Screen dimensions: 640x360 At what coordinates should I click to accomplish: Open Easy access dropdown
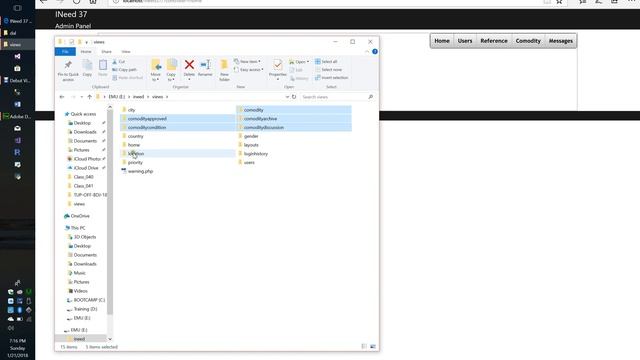pyautogui.click(x=249, y=70)
